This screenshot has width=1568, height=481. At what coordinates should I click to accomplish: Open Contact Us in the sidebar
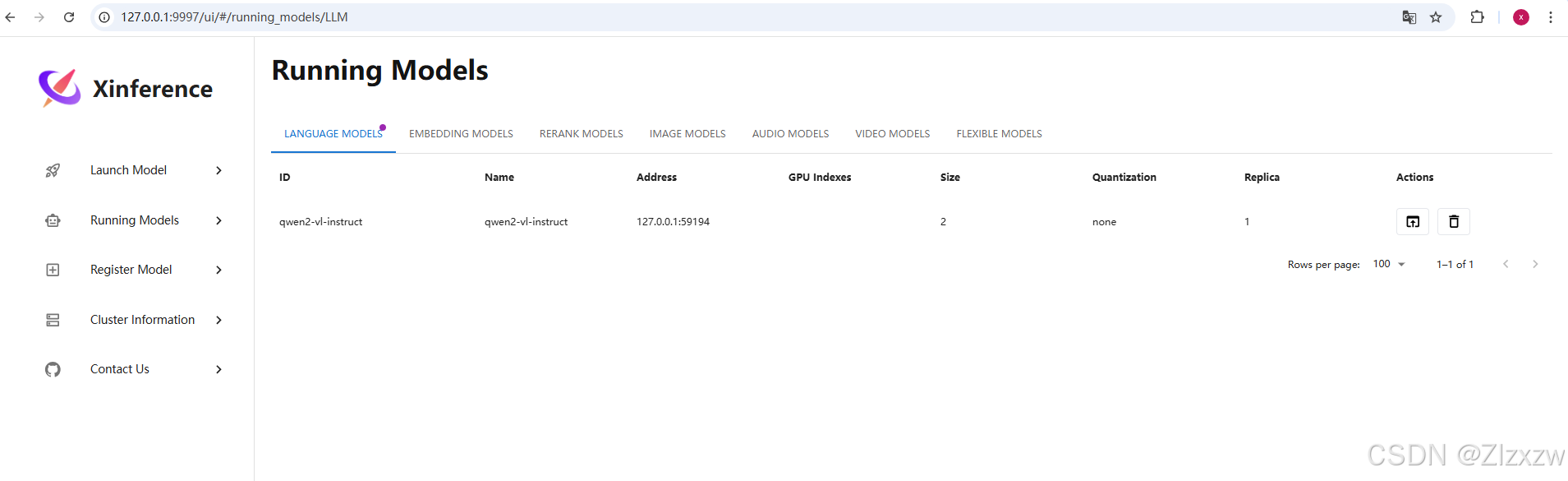point(120,369)
